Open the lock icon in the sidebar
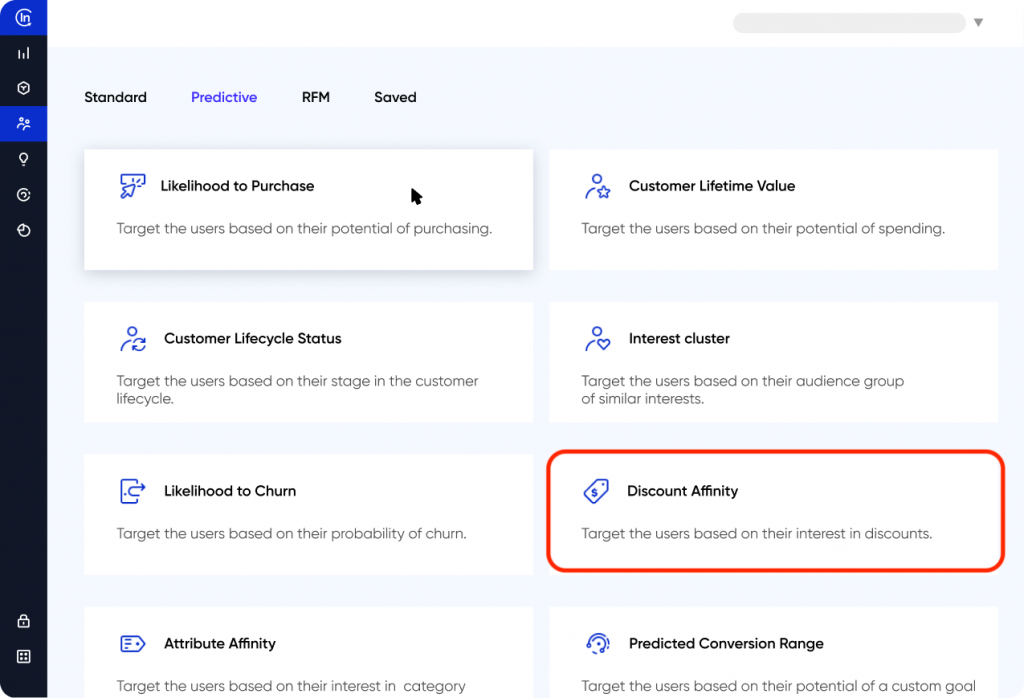Viewport: 1024px width, 698px height. point(24,621)
